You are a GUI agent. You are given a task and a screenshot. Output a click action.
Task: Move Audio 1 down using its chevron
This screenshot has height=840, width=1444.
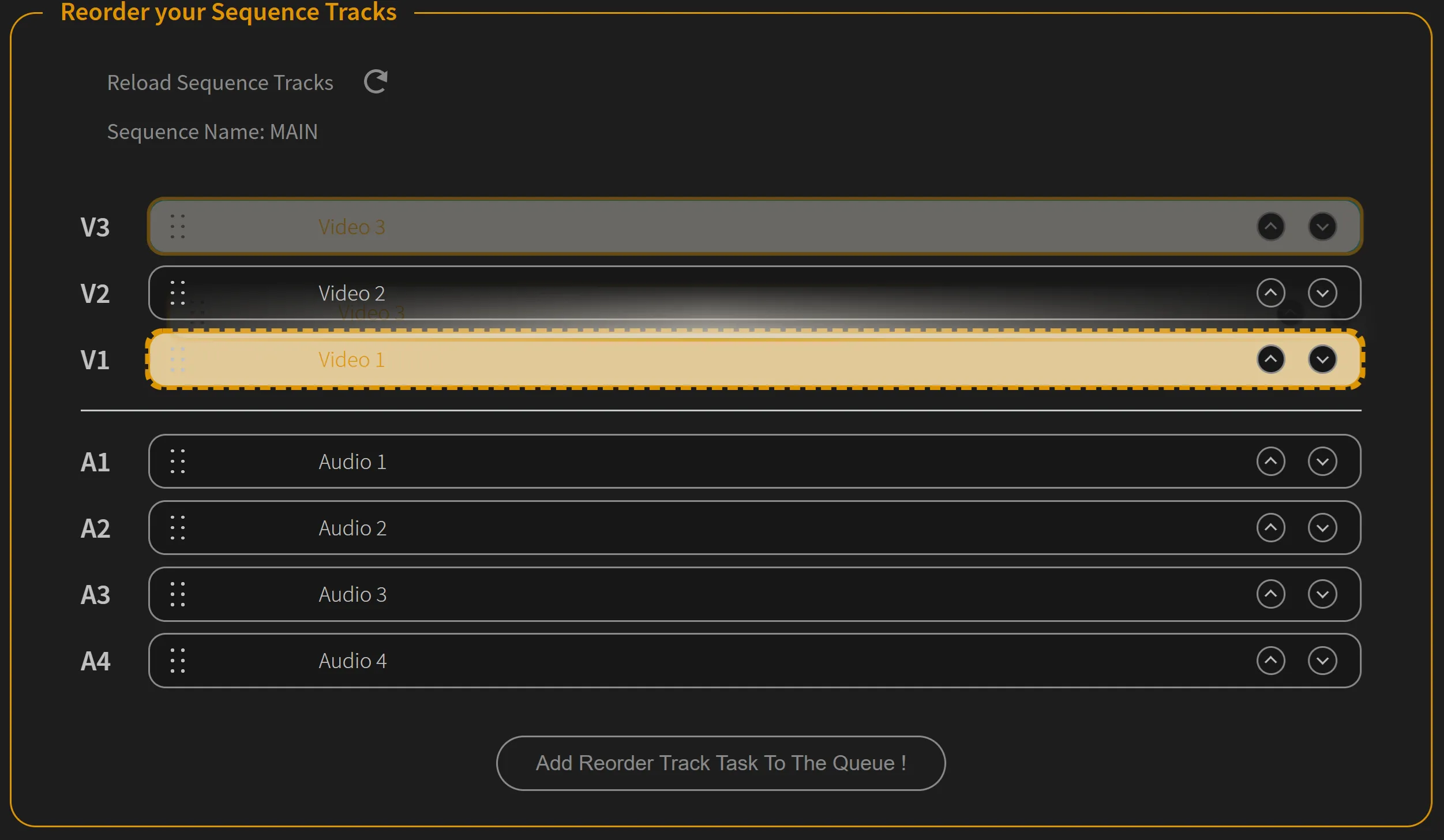1322,461
